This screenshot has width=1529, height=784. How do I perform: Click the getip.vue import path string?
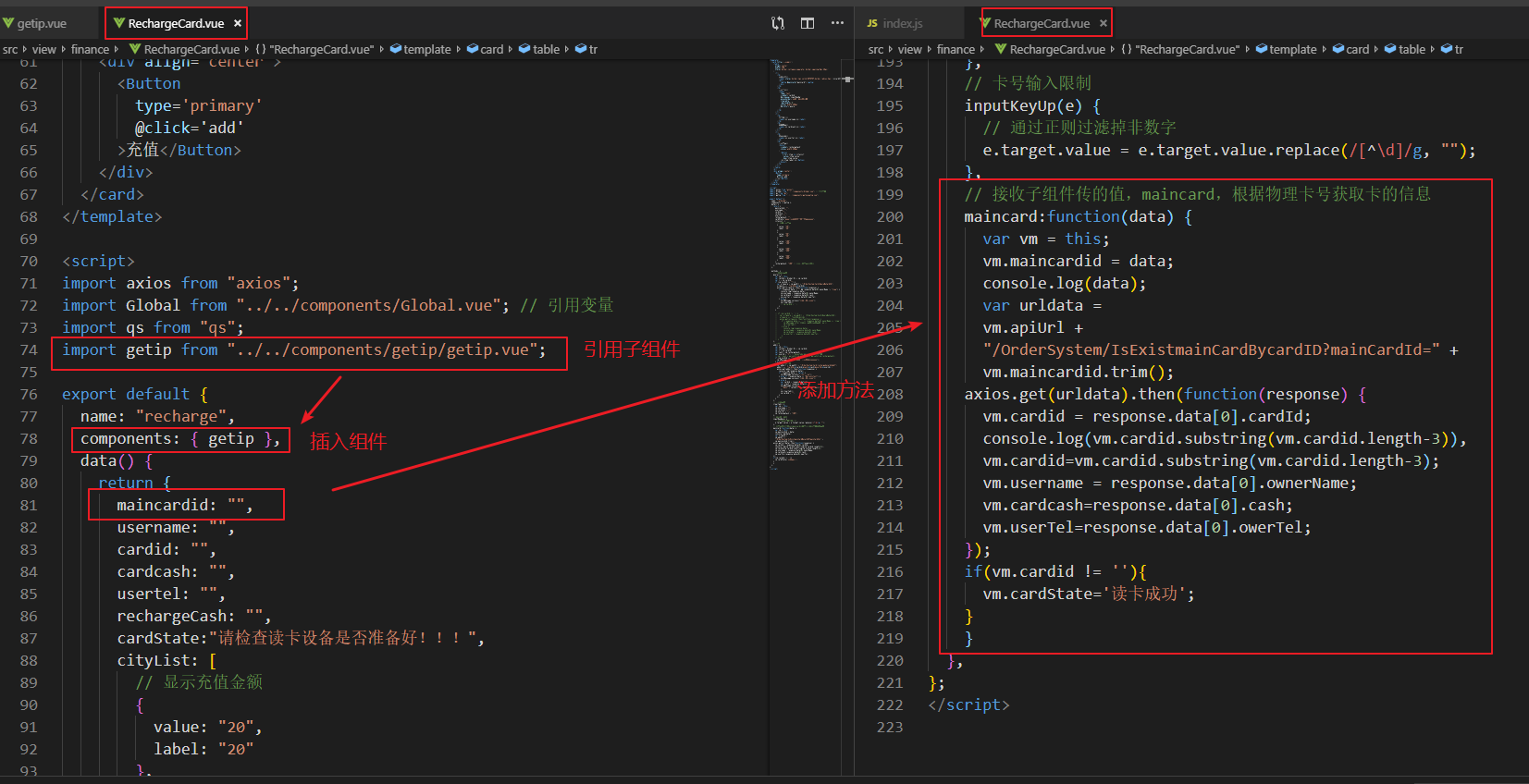tap(382, 349)
